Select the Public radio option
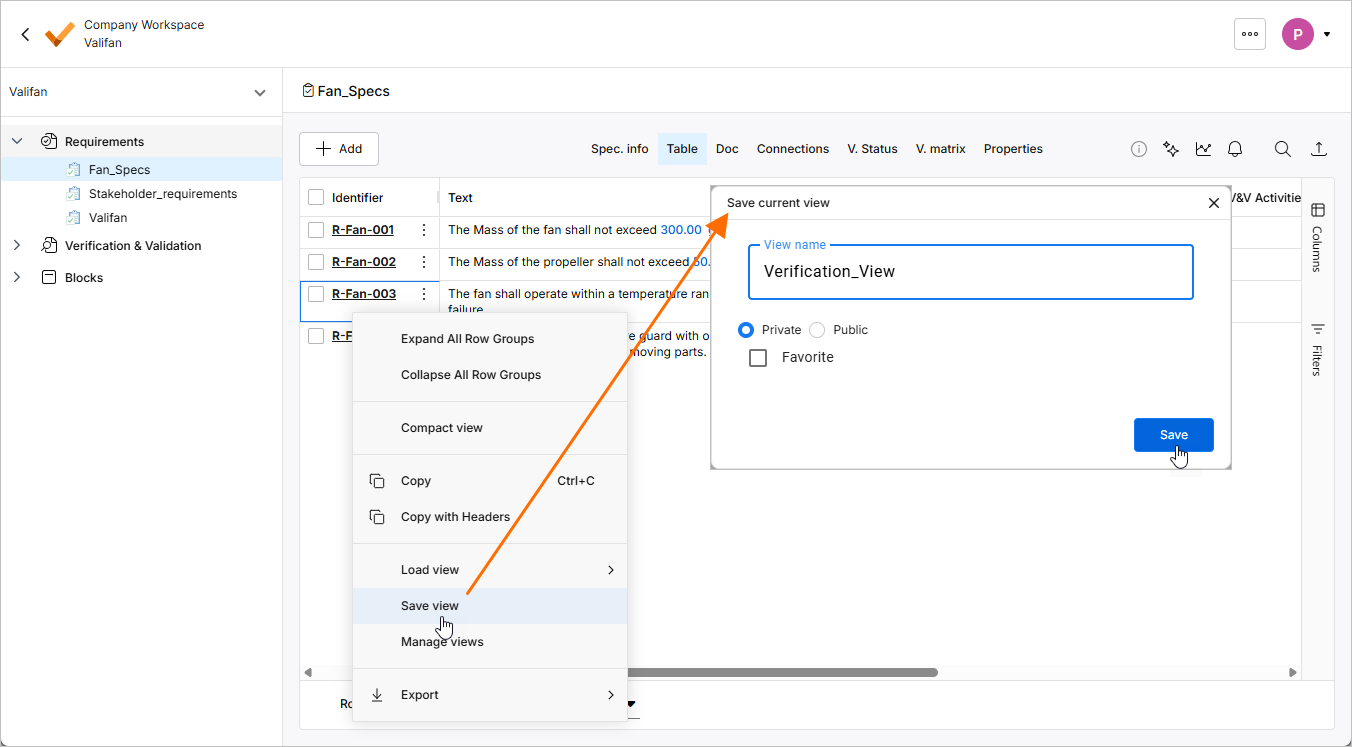The width and height of the screenshot is (1352, 747). pos(817,330)
